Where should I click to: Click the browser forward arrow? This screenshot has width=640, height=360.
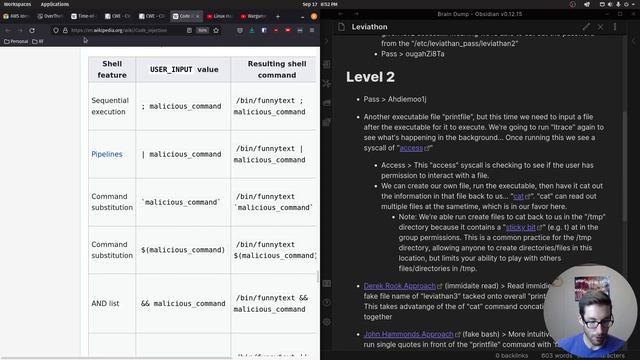click(x=20, y=30)
